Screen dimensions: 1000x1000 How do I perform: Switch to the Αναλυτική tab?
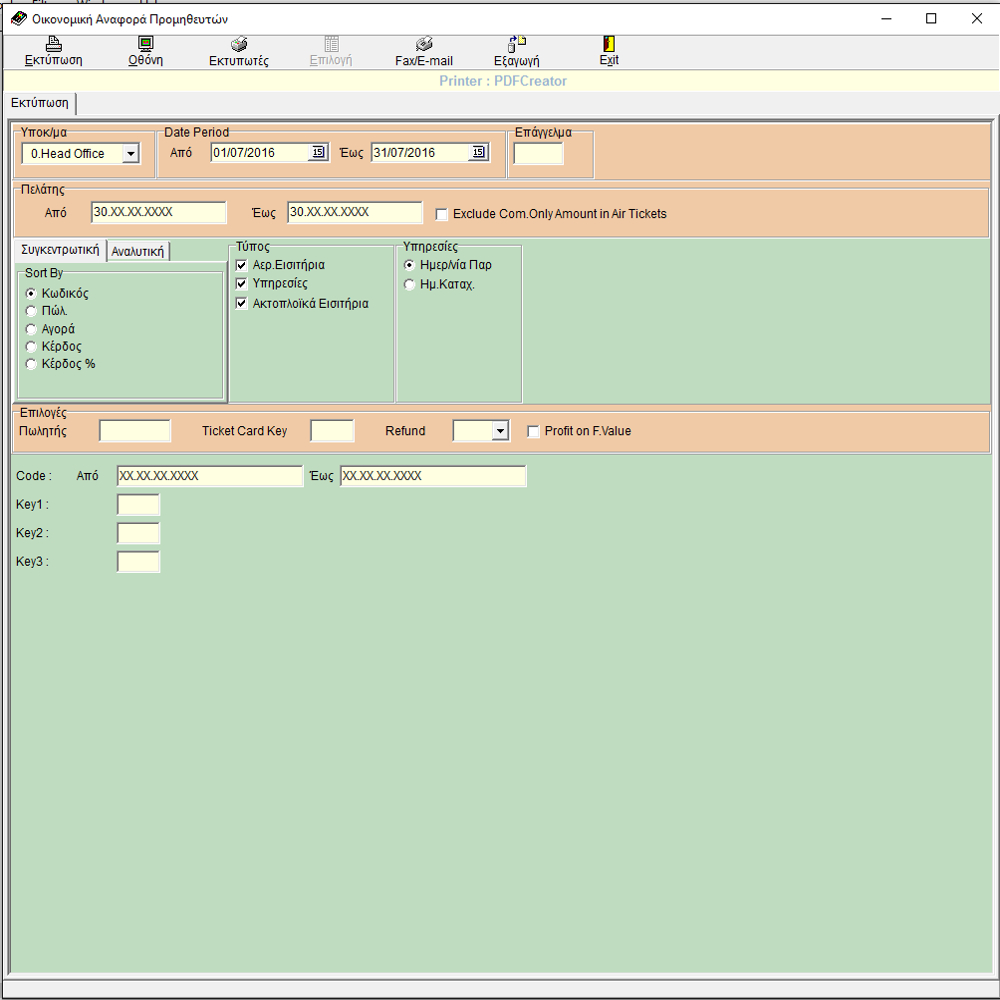pyautogui.click(x=138, y=251)
